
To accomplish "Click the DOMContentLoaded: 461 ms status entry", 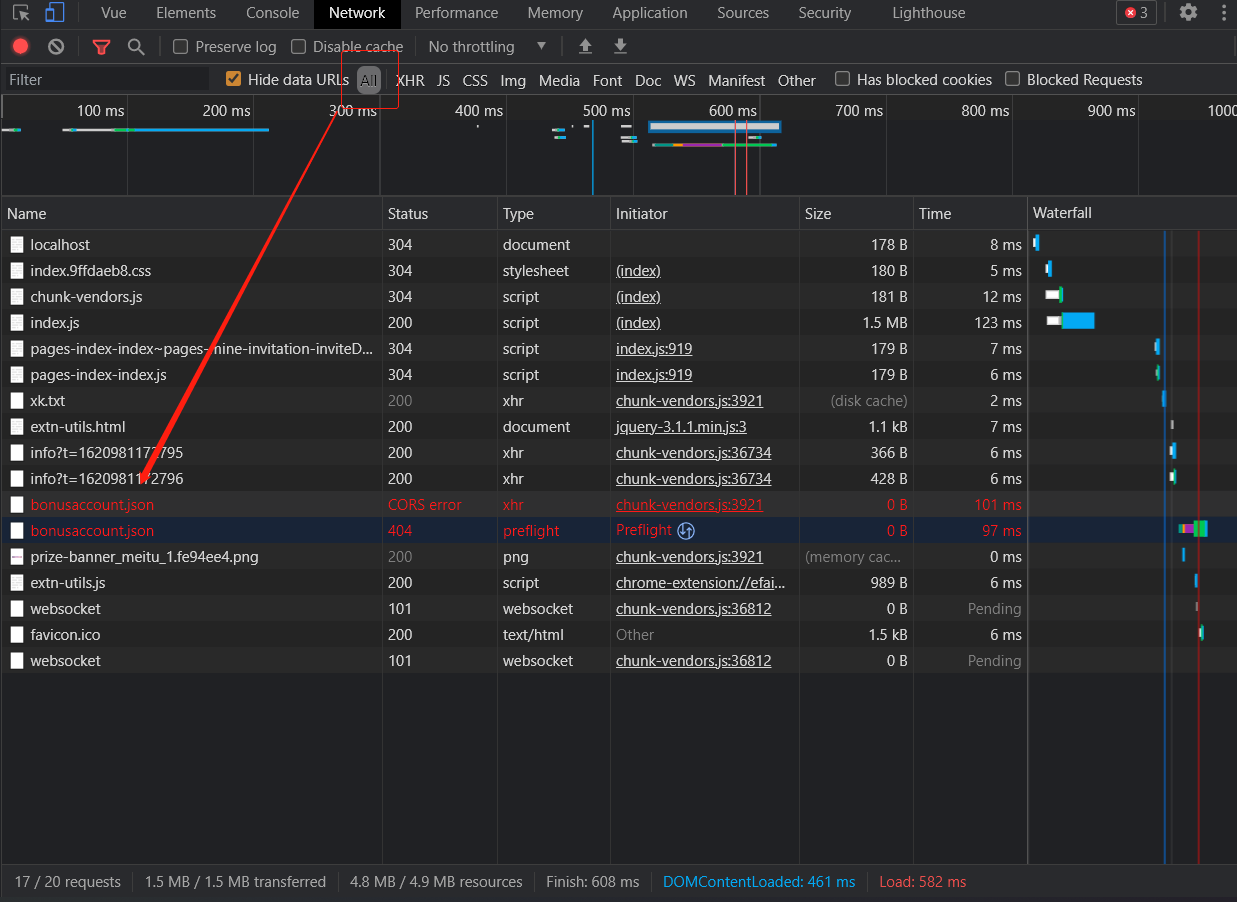I will tap(759, 882).
